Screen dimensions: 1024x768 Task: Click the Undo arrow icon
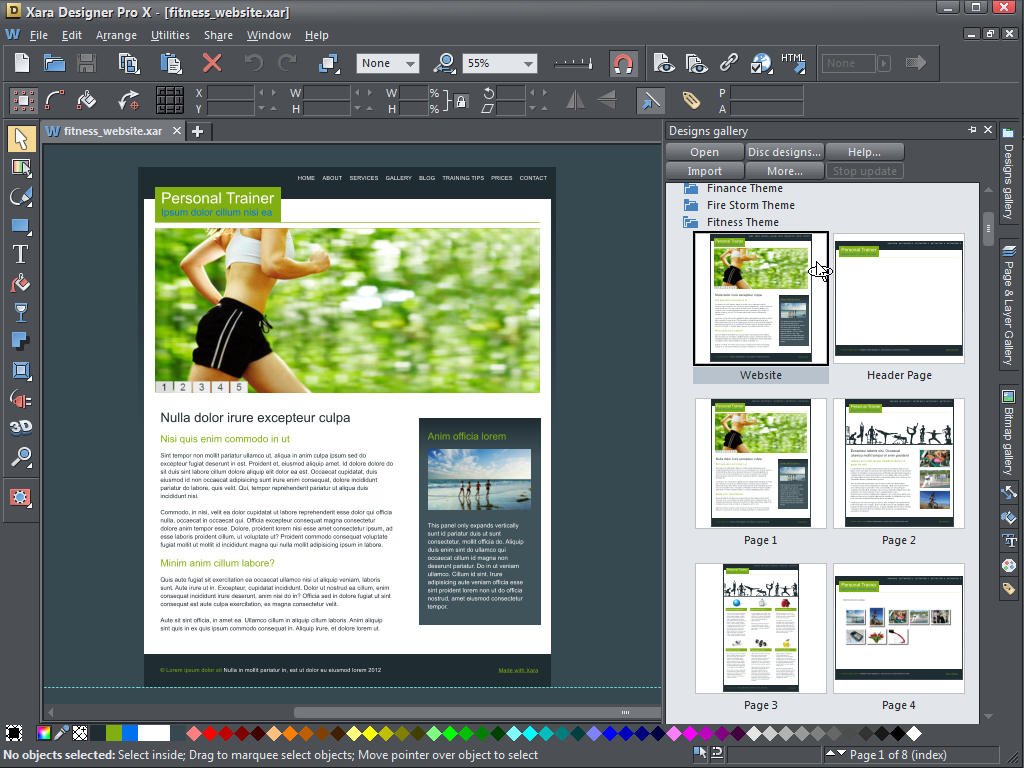point(255,62)
